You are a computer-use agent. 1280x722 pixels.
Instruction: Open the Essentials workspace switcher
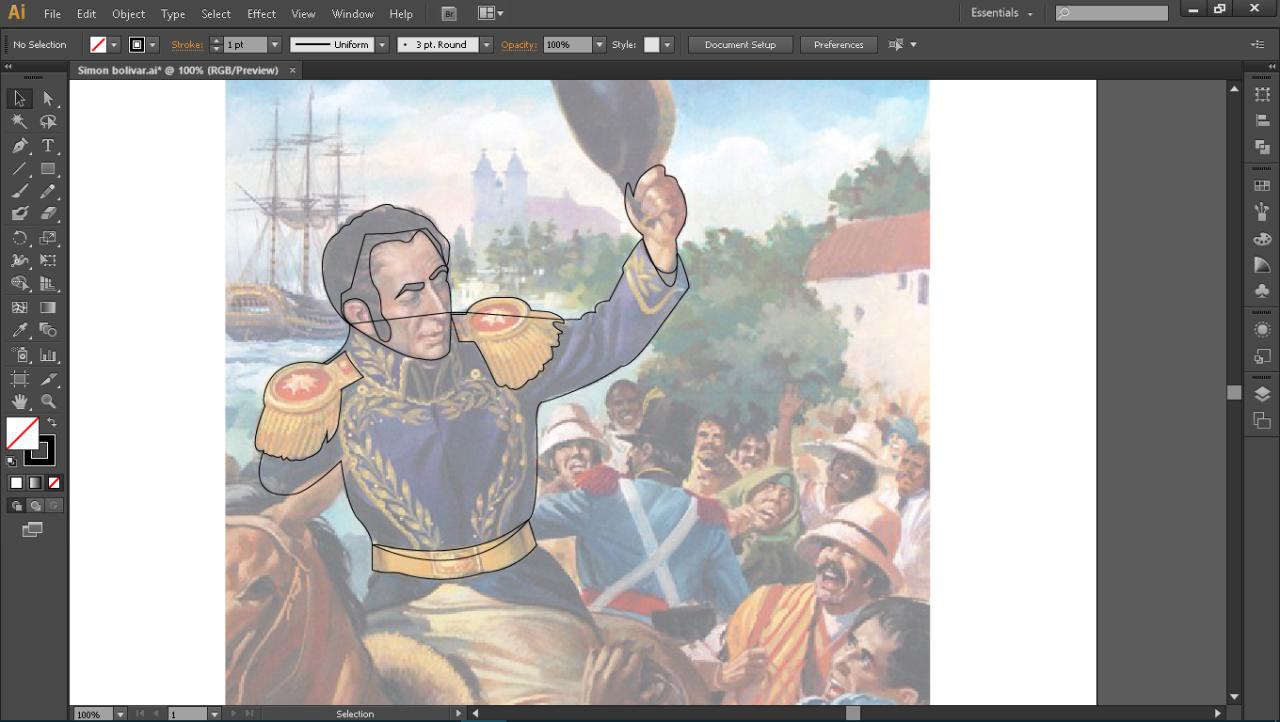(x=1002, y=13)
